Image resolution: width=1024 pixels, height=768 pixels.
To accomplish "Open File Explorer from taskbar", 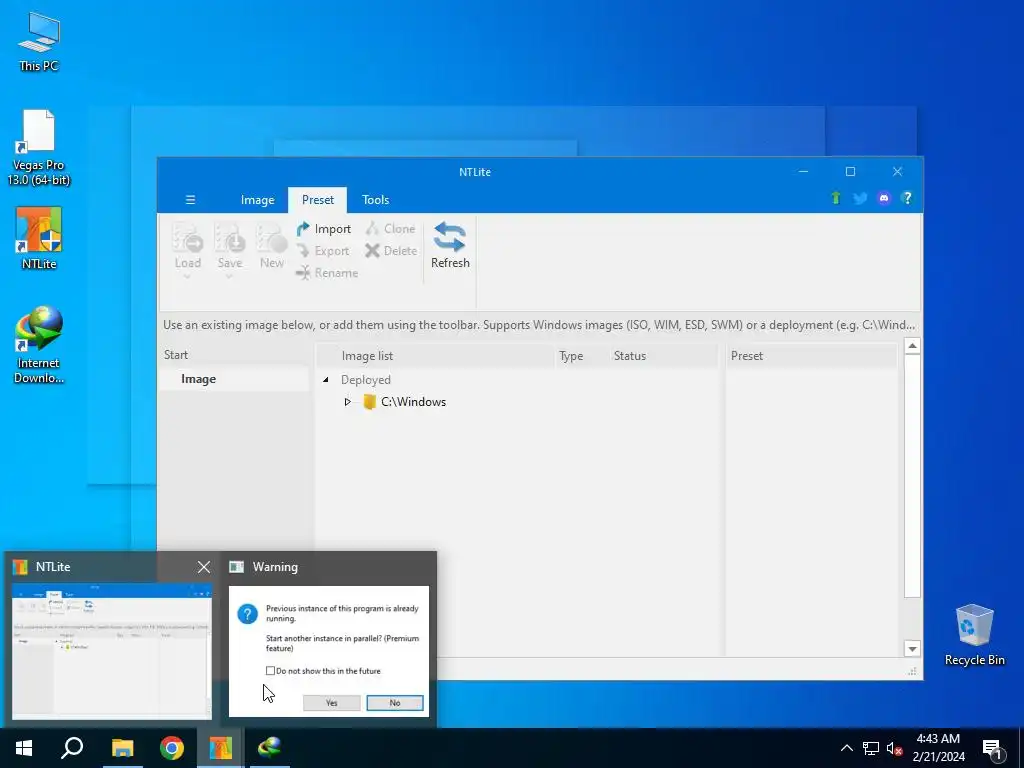I will pyautogui.click(x=122, y=748).
